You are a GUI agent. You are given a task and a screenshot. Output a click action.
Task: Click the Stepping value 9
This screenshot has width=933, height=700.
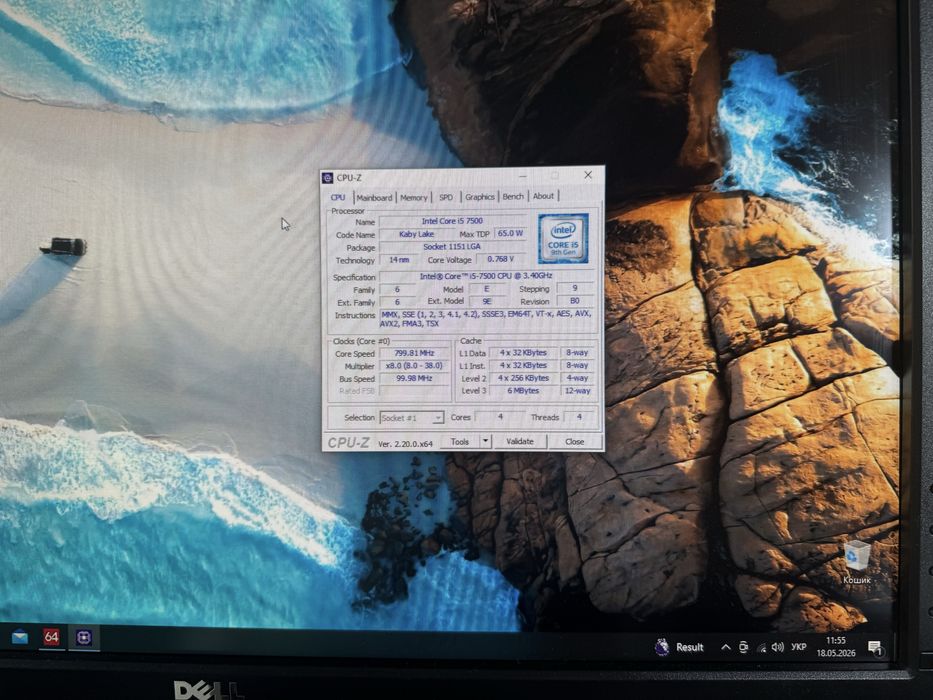tap(575, 288)
